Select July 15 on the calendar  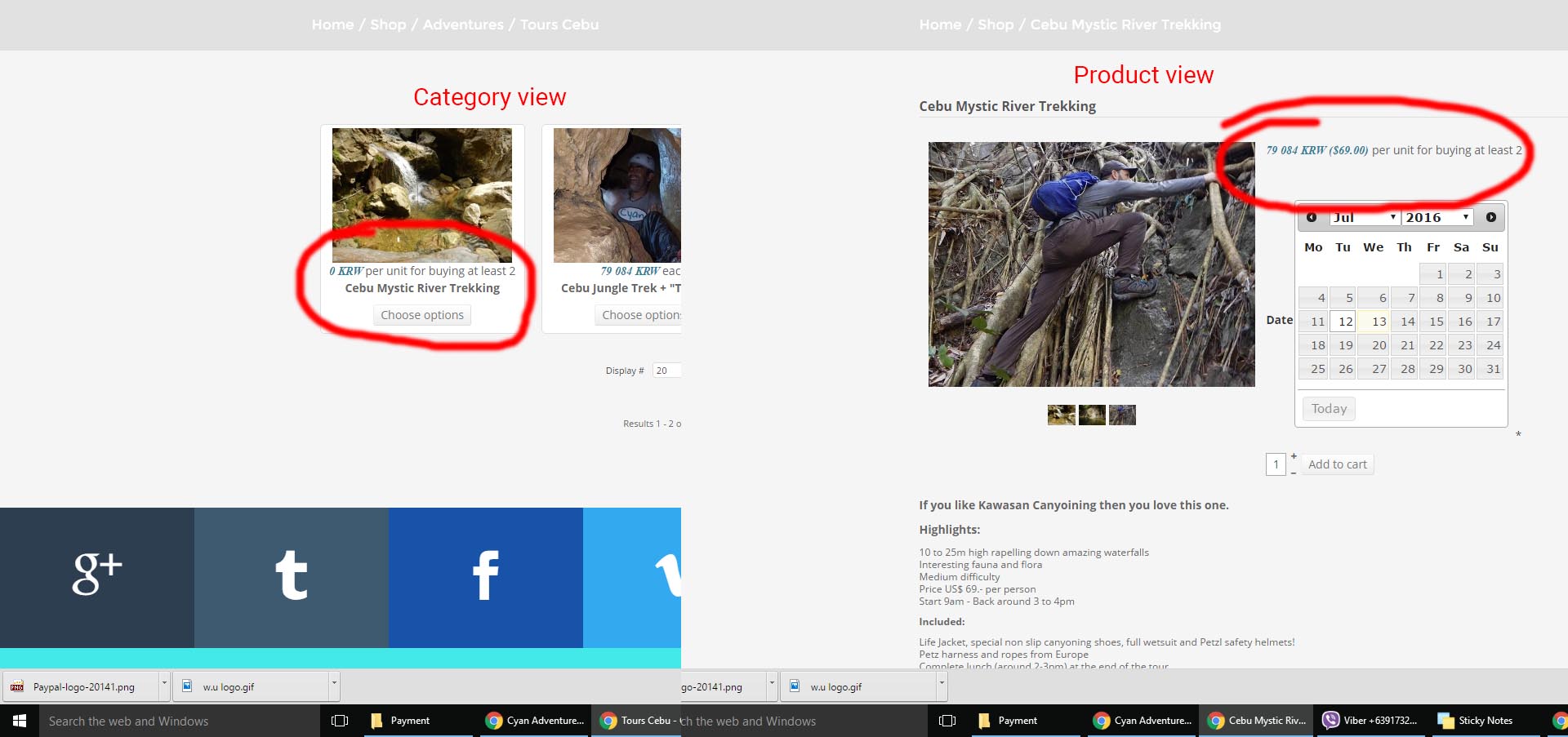1435,322
